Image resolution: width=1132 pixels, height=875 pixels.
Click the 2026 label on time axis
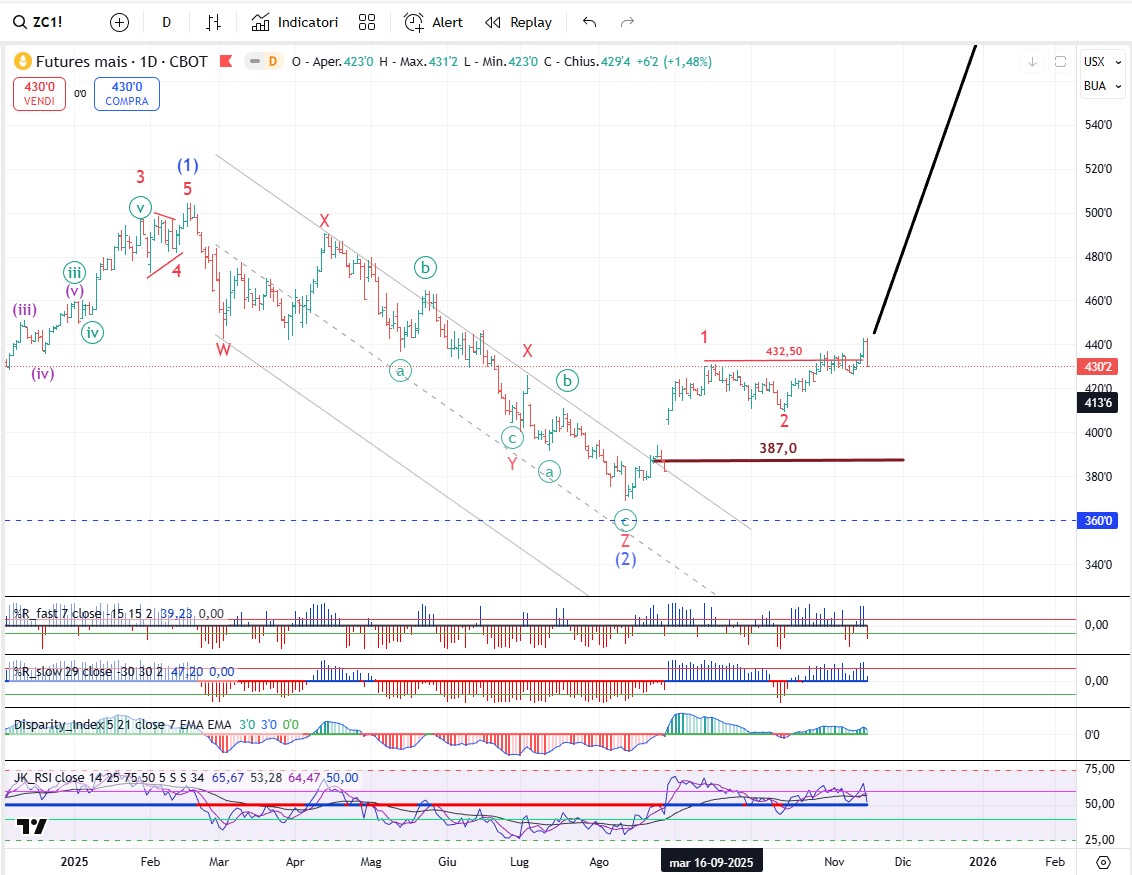pos(983,862)
